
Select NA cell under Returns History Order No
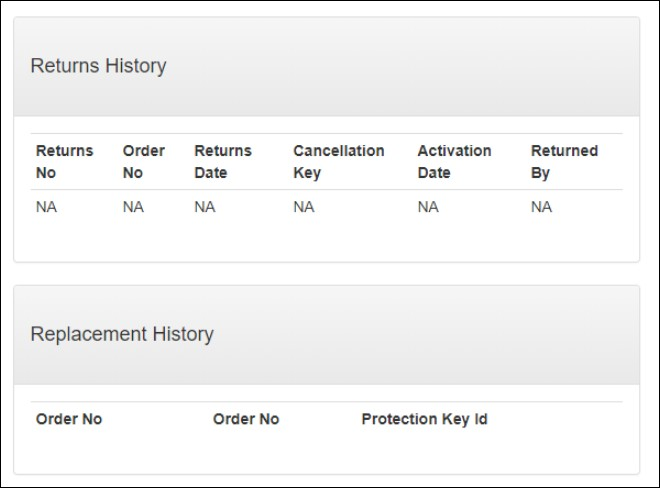(133, 207)
